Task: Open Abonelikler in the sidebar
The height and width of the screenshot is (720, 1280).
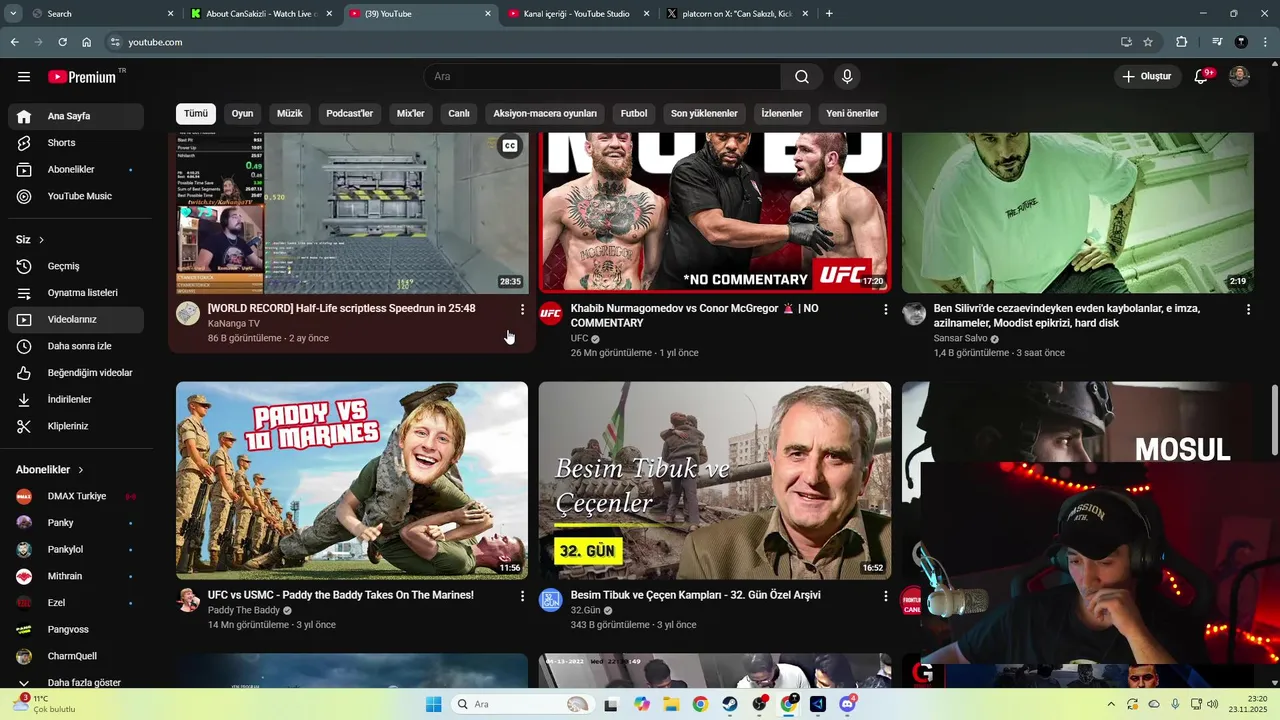Action: (76, 170)
